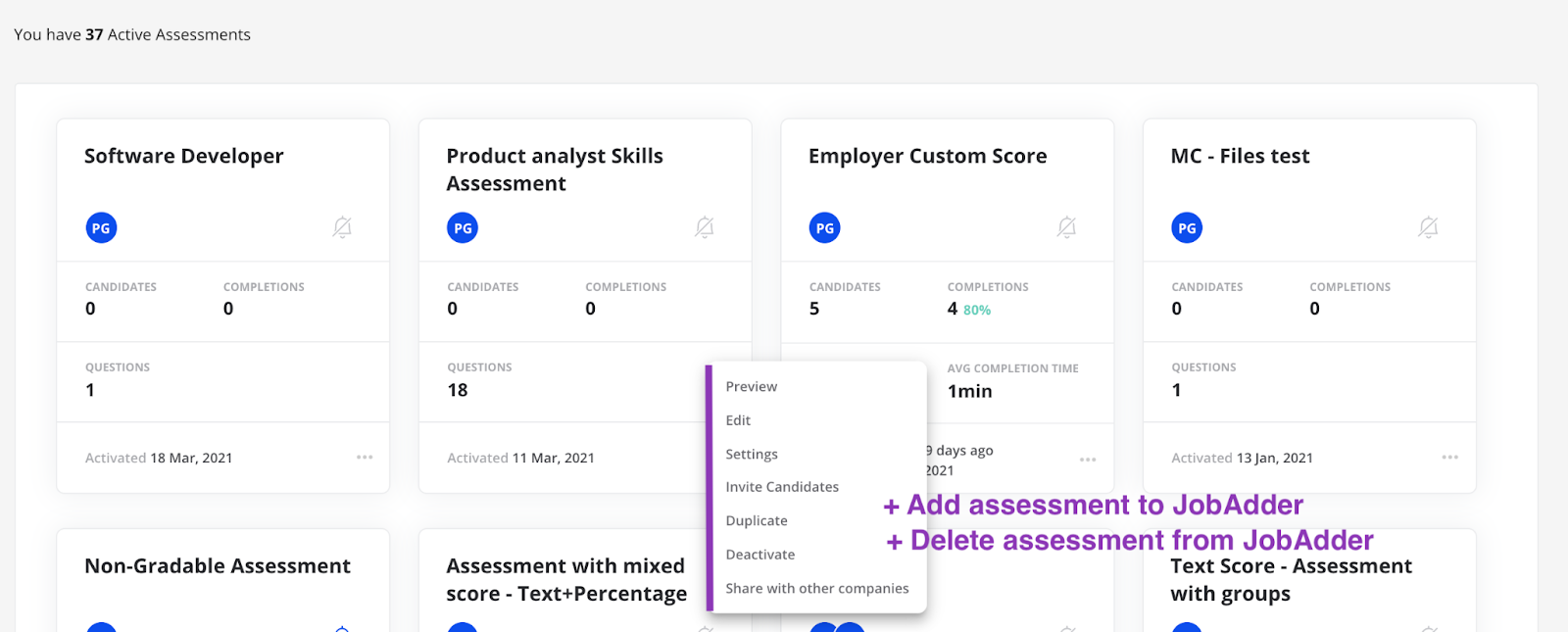Toggle notification bell on MC - Files test
The width and height of the screenshot is (1568, 632).
[x=1428, y=228]
